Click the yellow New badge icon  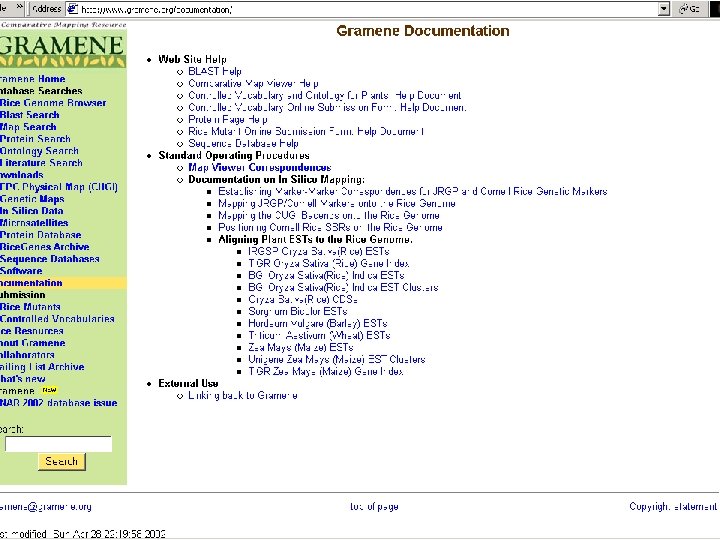point(49,390)
